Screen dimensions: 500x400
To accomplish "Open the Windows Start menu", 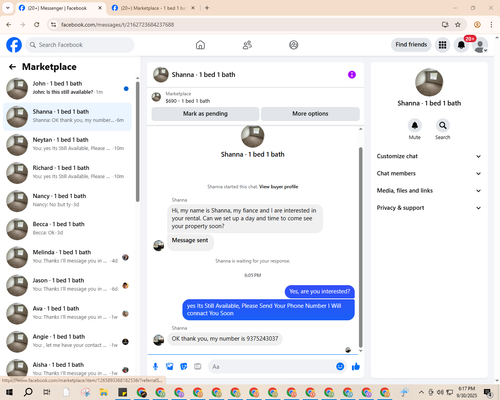I will [9, 392].
